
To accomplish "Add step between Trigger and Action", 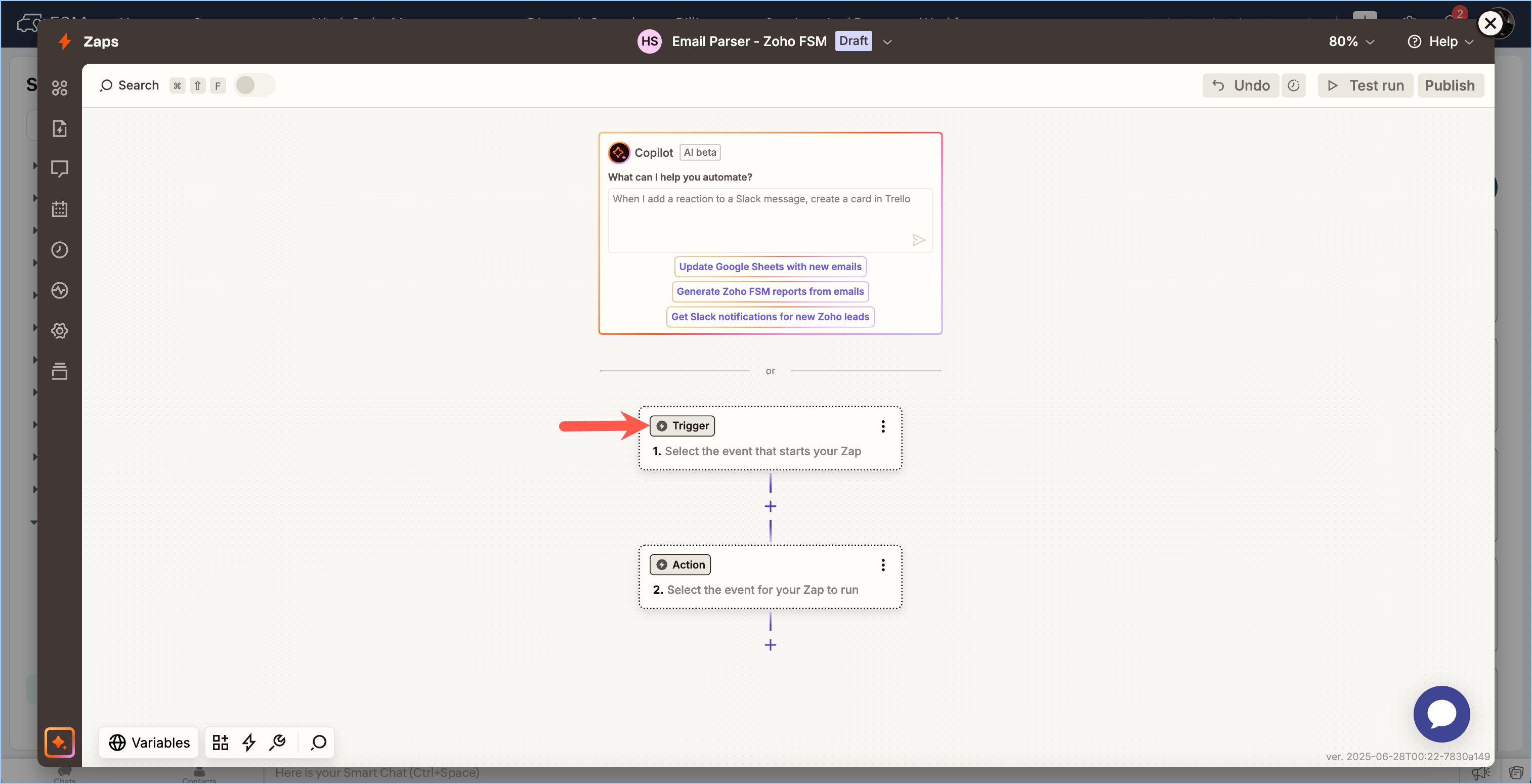I will click(x=770, y=506).
